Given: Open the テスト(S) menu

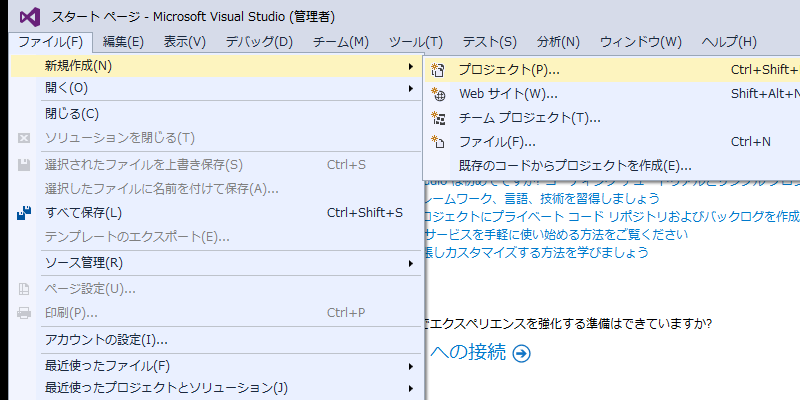Looking at the screenshot, I should (490, 42).
